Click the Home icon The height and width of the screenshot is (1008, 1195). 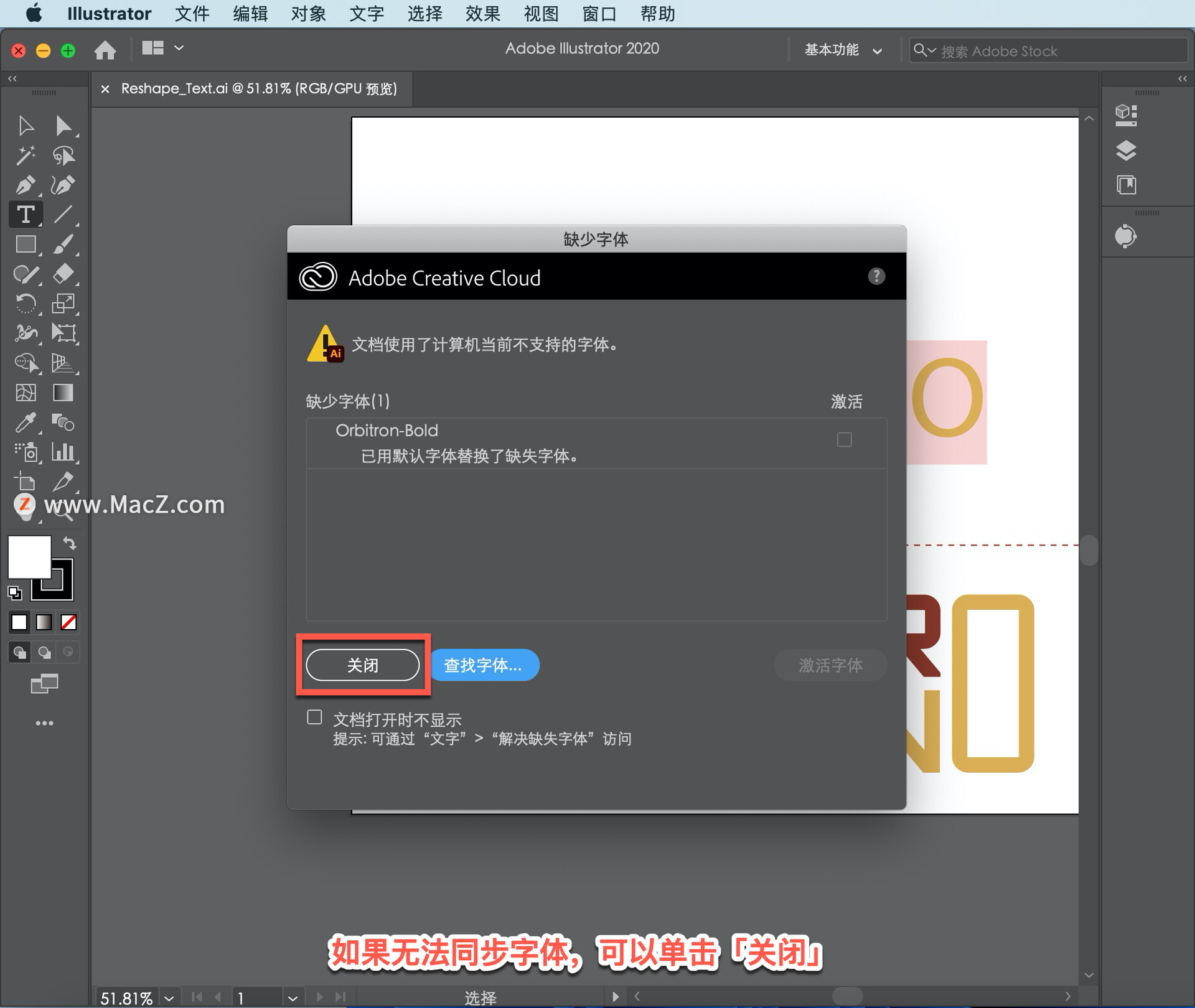pos(105,50)
